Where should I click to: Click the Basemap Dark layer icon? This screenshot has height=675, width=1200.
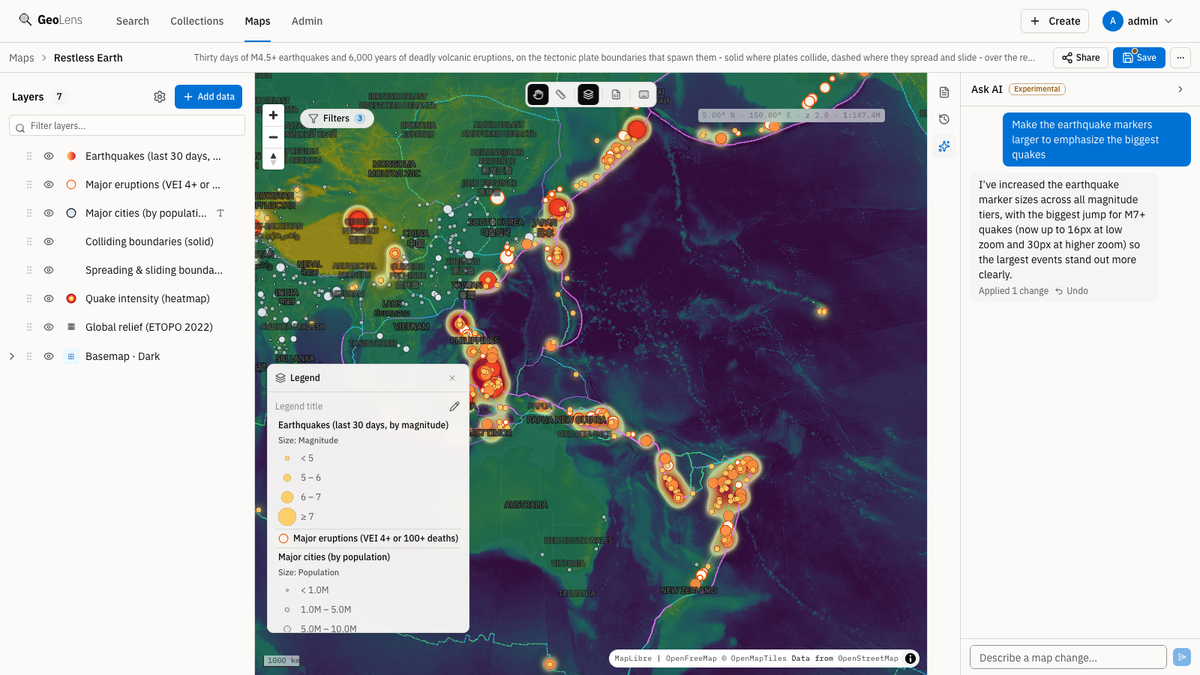(x=71, y=356)
